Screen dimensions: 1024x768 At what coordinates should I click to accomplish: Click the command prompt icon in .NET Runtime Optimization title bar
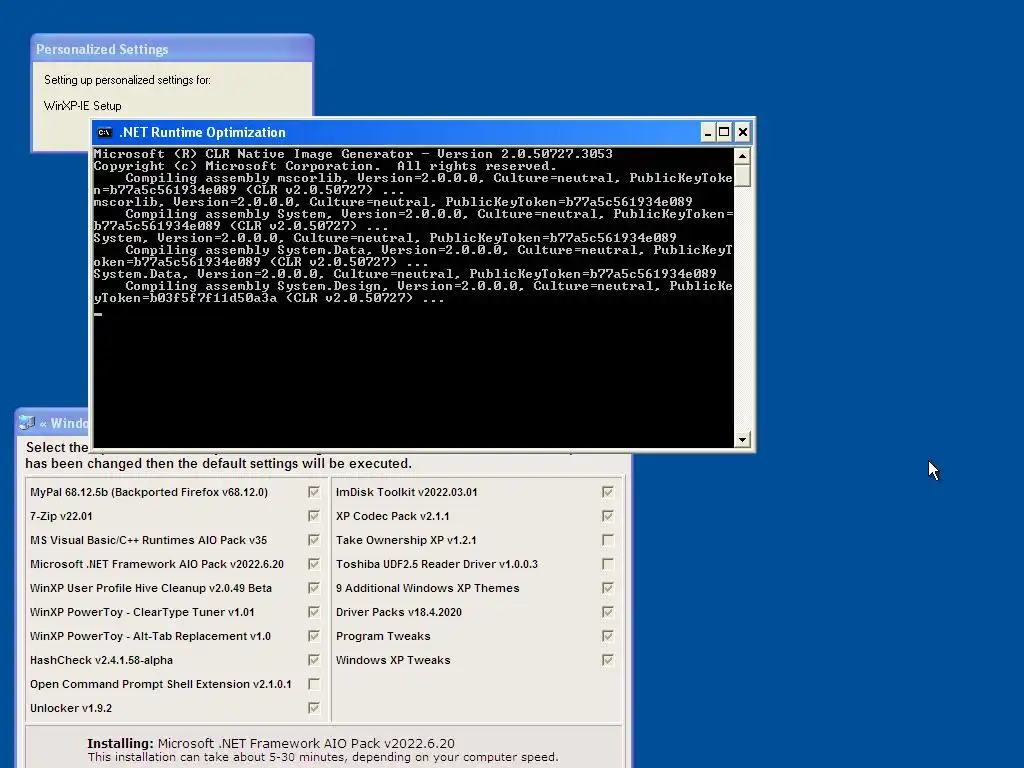pyautogui.click(x=104, y=133)
